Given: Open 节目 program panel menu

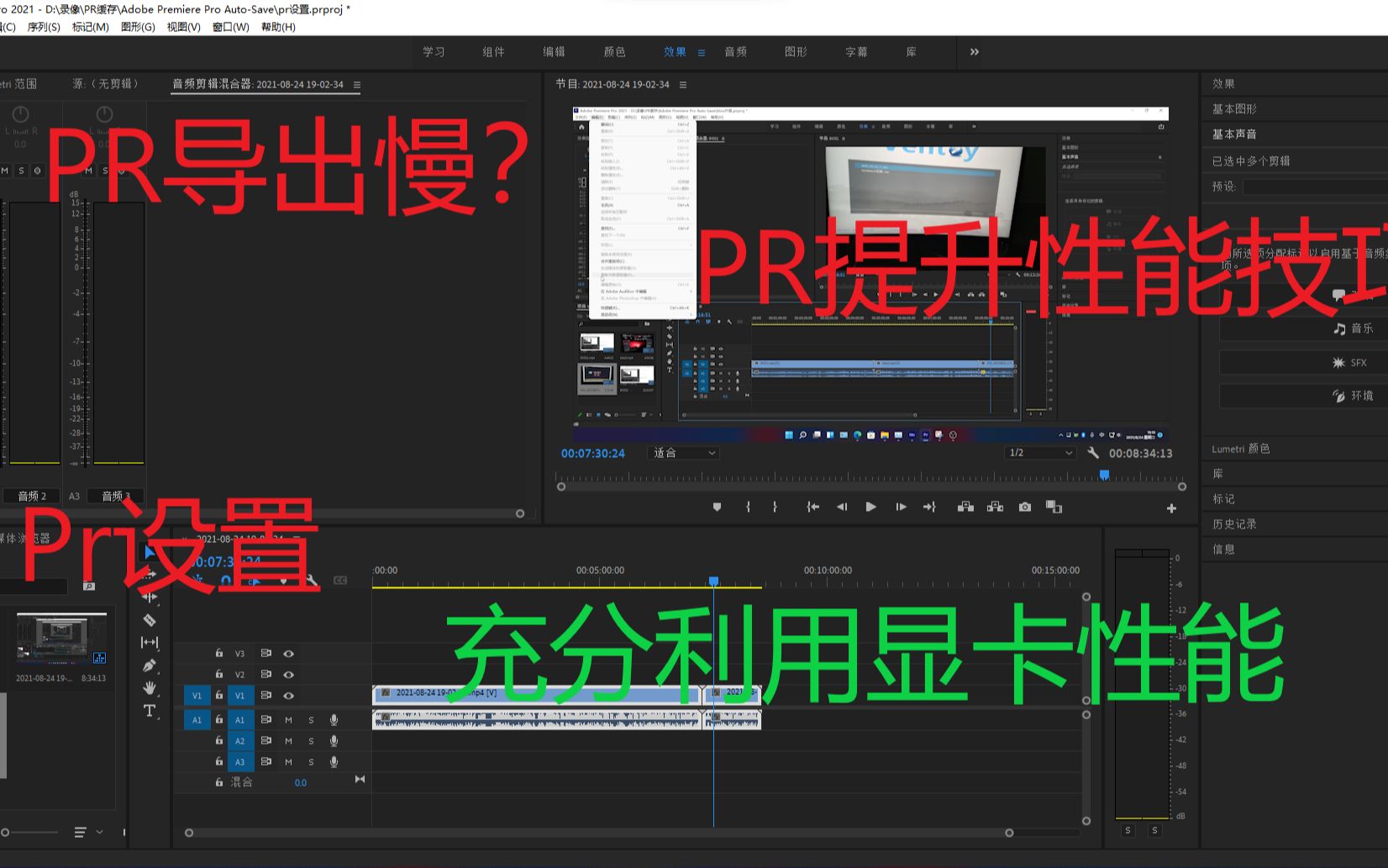Looking at the screenshot, I should tap(683, 85).
